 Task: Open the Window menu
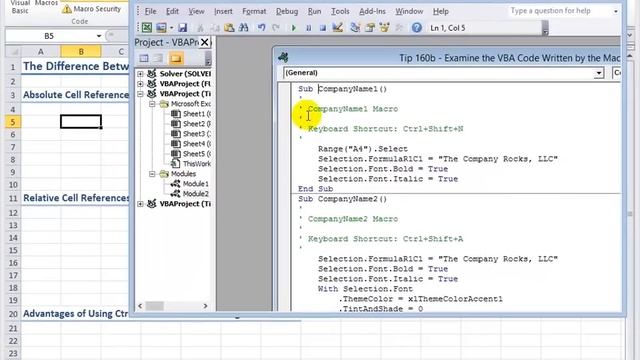tap(409, 11)
